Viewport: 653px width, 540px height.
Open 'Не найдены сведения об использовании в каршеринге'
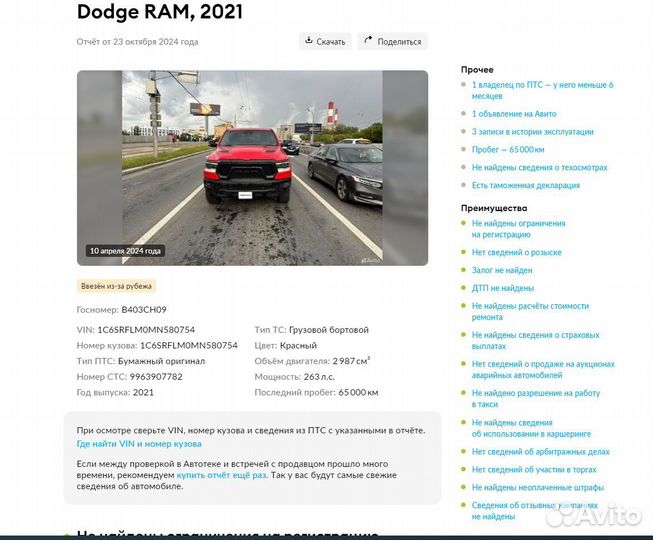coord(531,428)
